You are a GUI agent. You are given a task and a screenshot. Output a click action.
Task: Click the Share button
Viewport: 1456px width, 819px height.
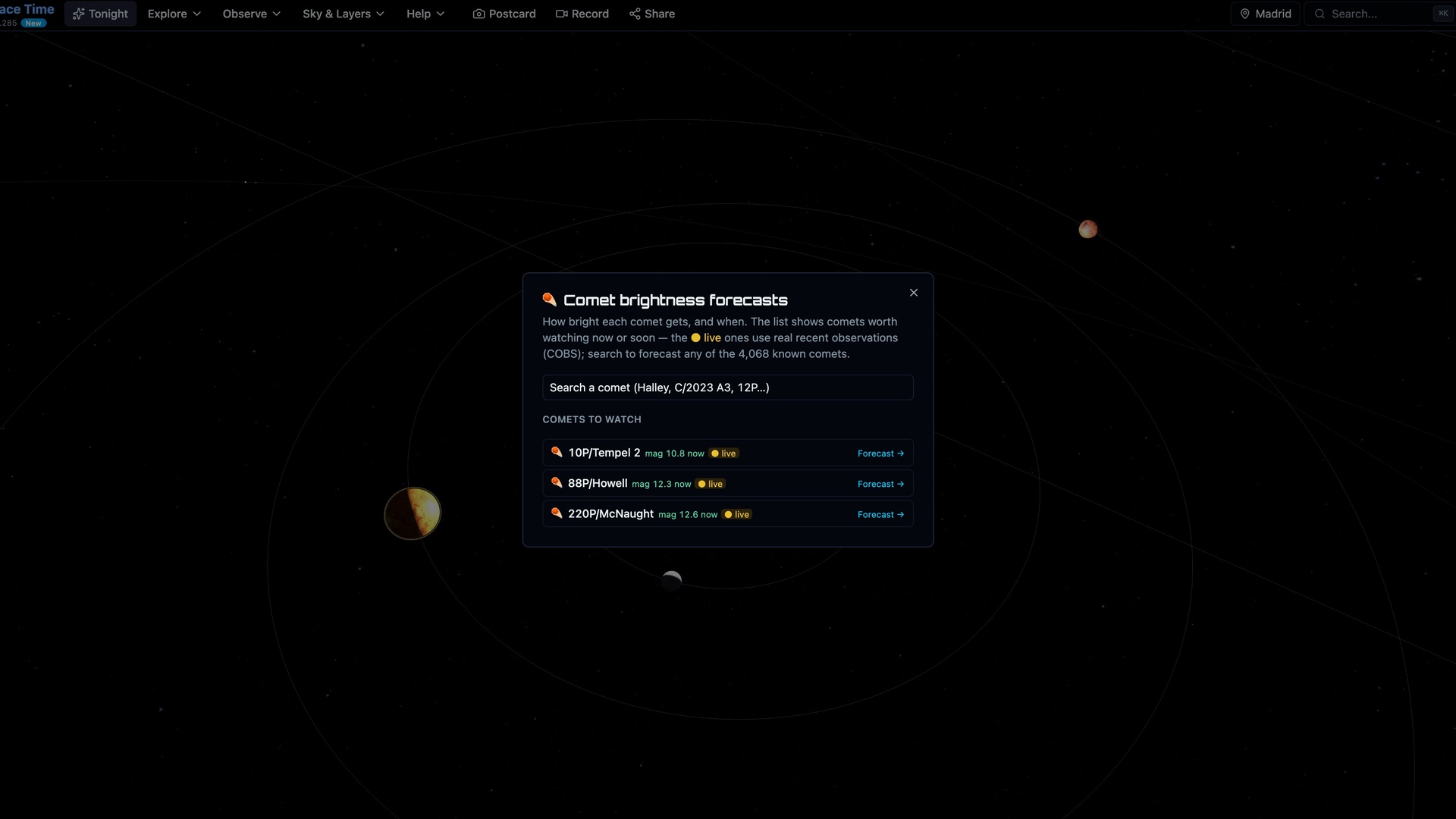[651, 14]
